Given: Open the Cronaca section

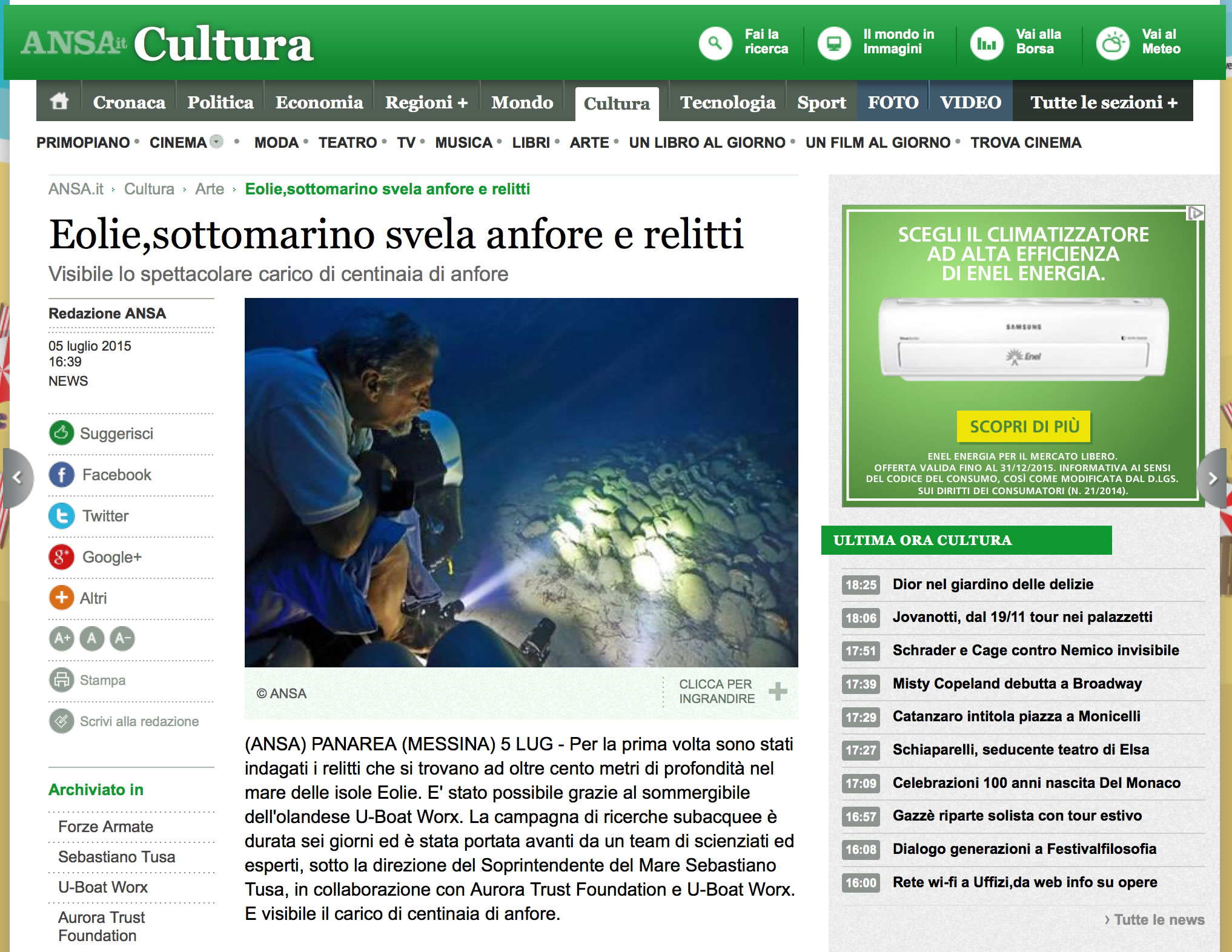Looking at the screenshot, I should point(129,102).
